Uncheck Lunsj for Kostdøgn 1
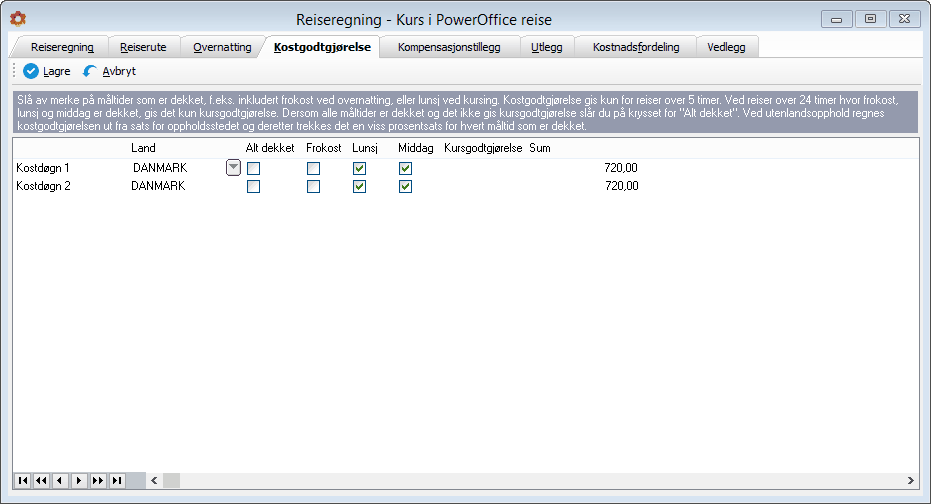The width and height of the screenshot is (931, 504). pos(359,169)
